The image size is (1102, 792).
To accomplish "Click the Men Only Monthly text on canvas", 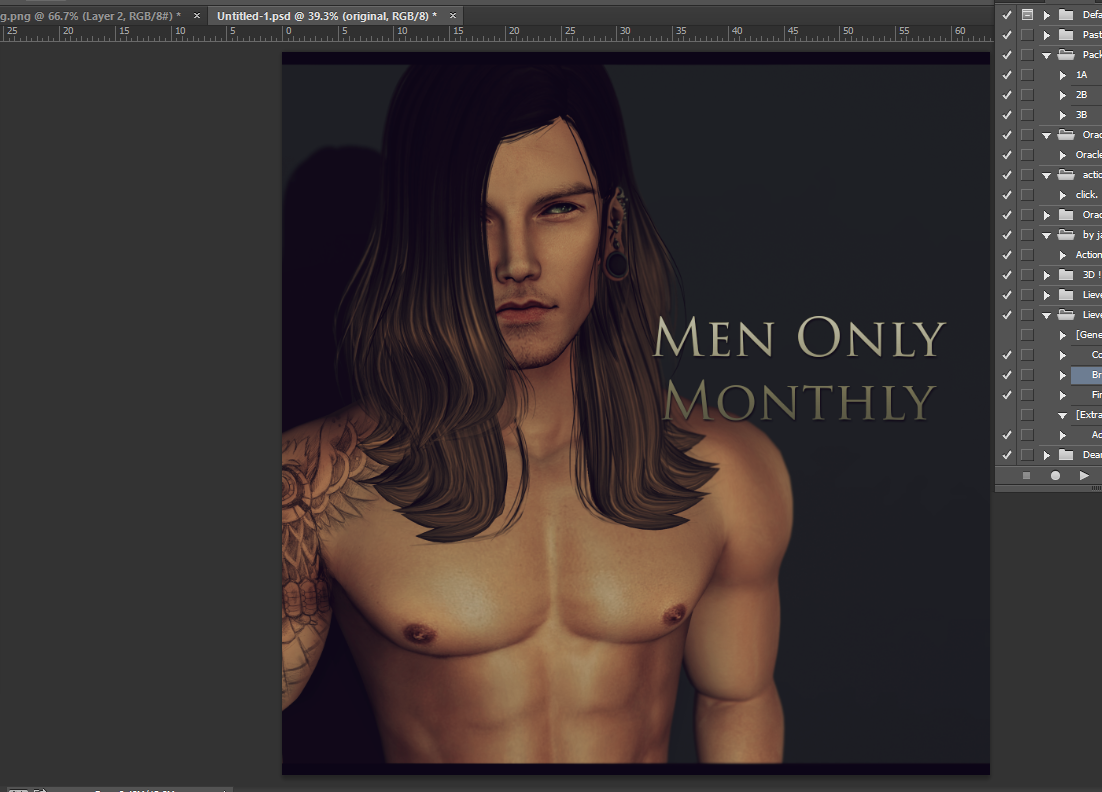I will [x=800, y=369].
